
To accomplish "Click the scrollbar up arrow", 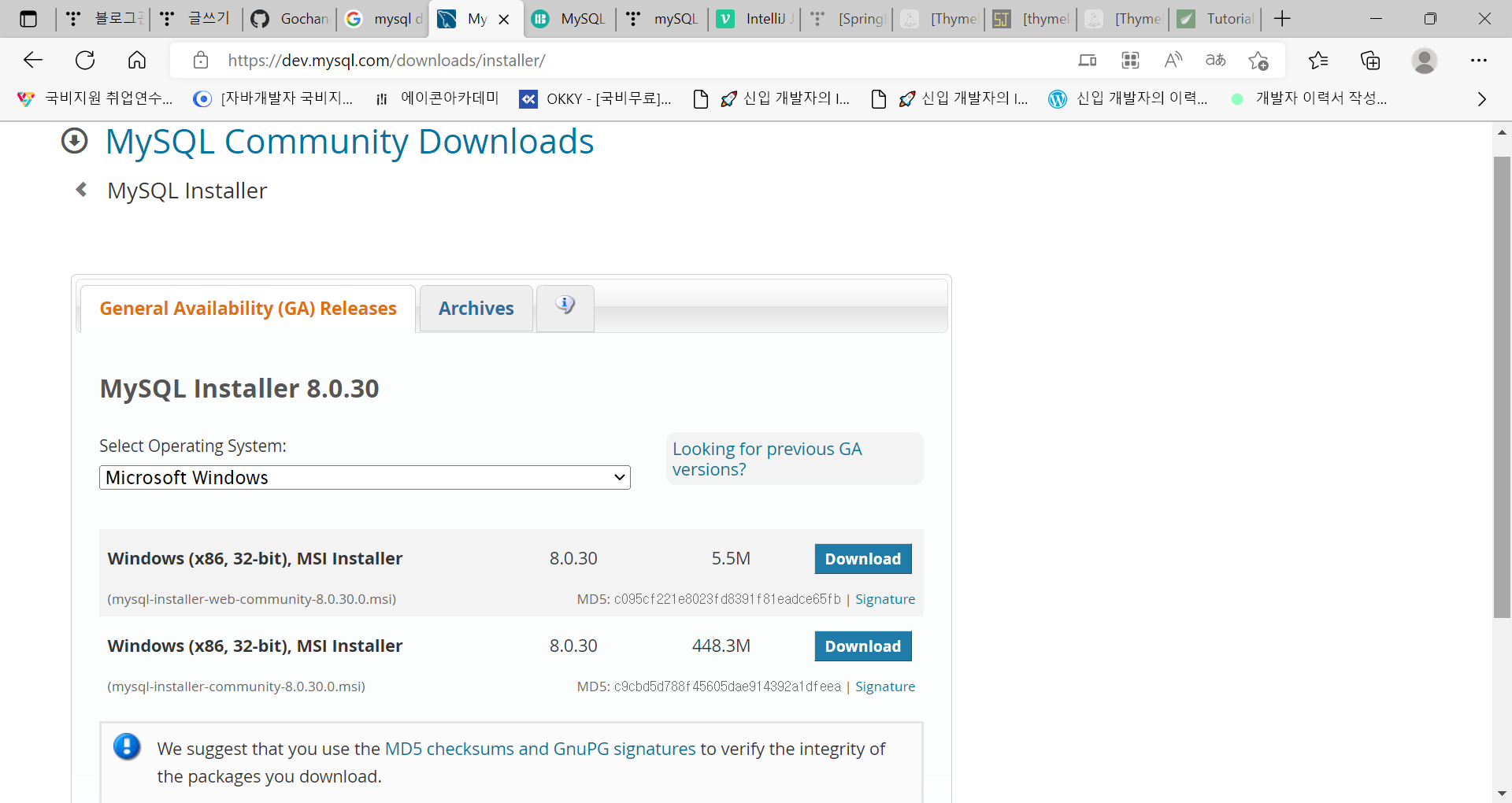I will point(1502,132).
